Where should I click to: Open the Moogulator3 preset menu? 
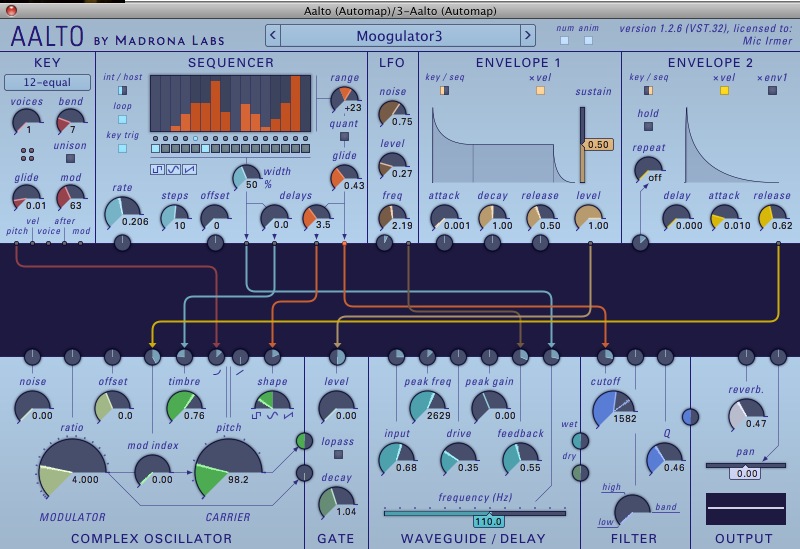coord(400,36)
